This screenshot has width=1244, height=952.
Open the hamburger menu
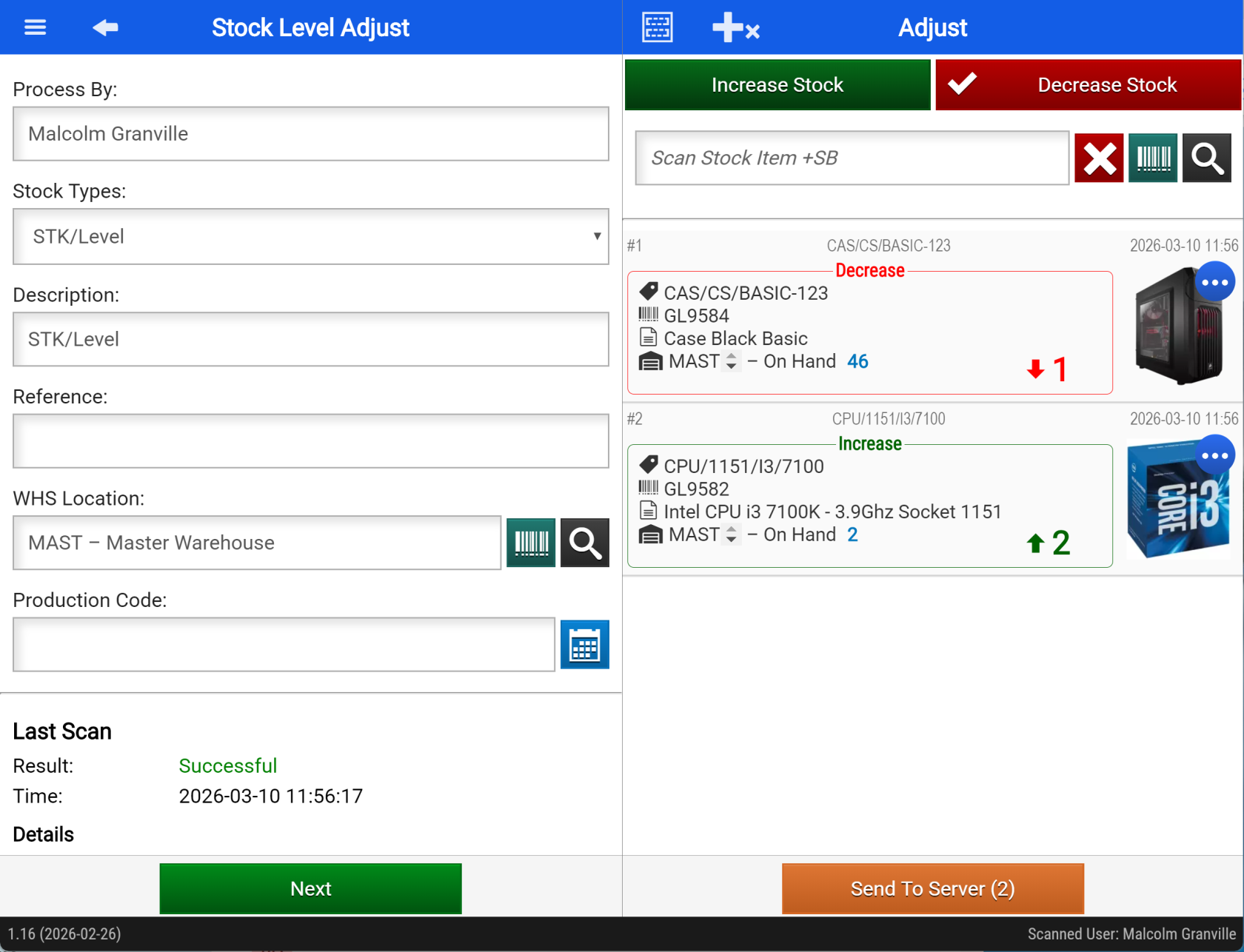click(x=35, y=27)
